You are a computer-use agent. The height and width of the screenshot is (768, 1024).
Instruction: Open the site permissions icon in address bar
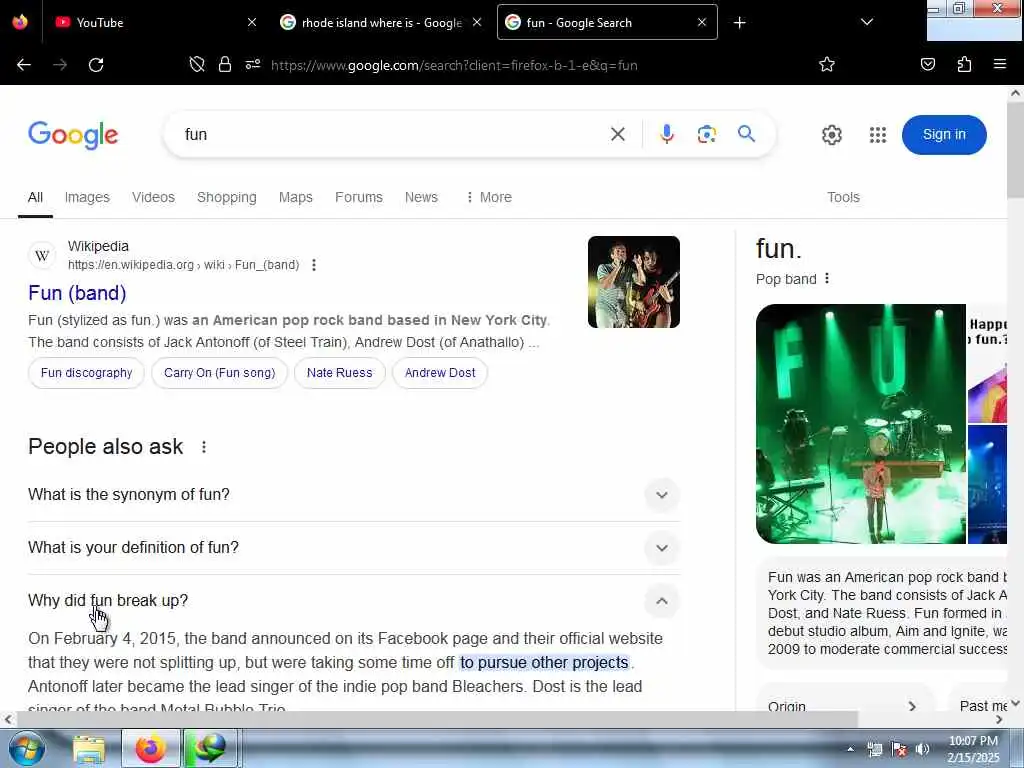click(x=253, y=64)
